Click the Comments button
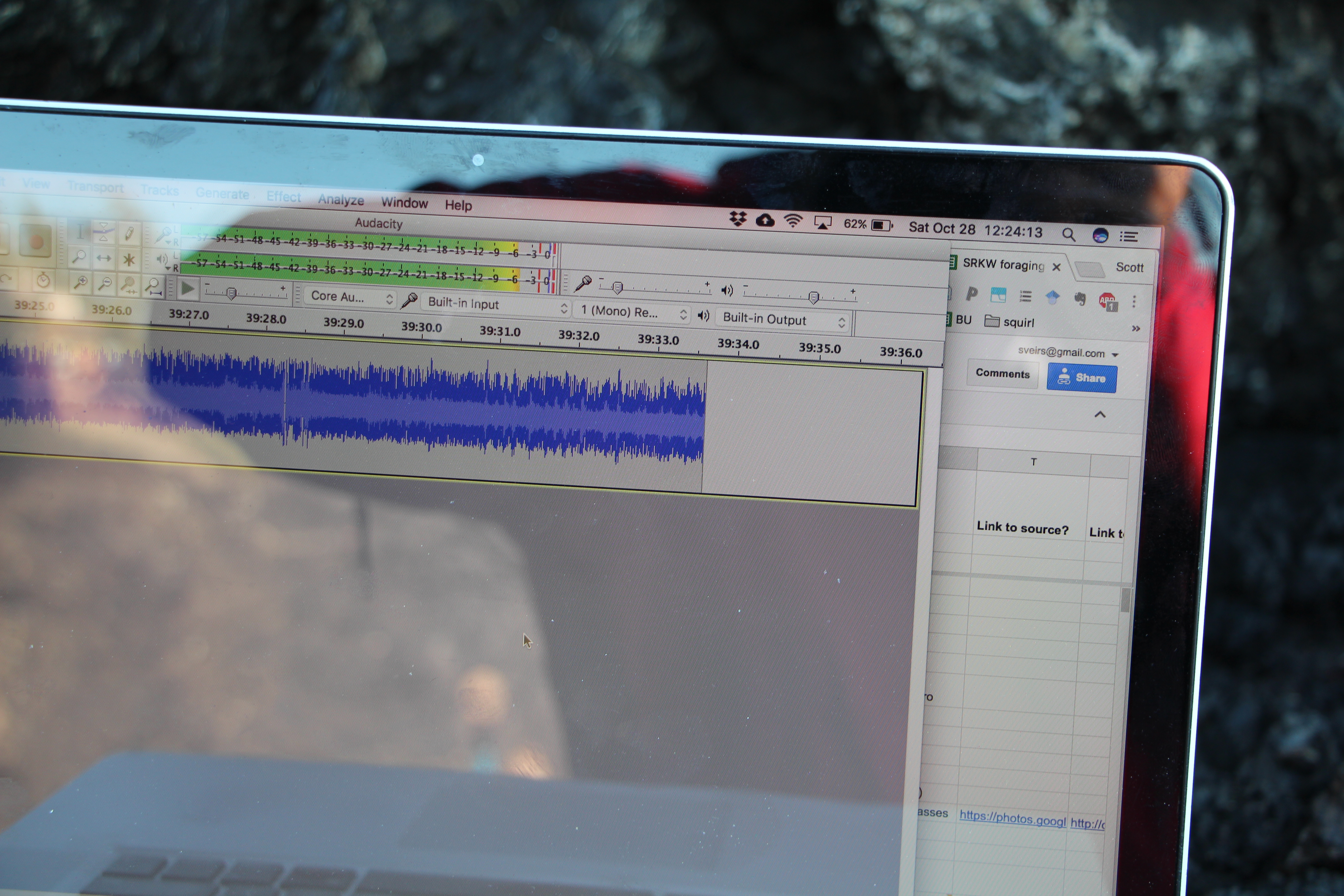This screenshot has width=1344, height=896. 1002,374
